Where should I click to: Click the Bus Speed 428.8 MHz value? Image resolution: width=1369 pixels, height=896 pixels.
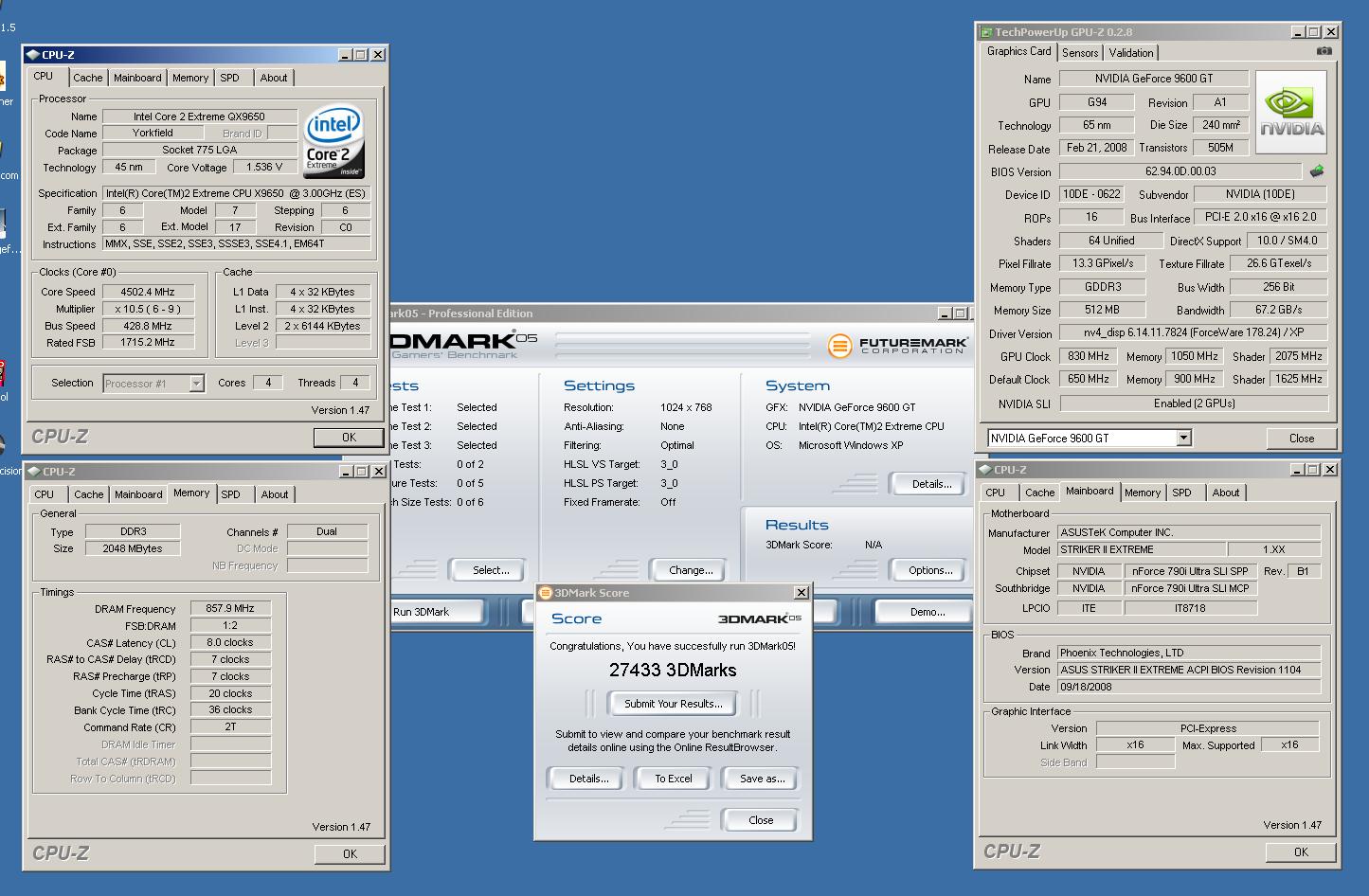click(x=147, y=326)
